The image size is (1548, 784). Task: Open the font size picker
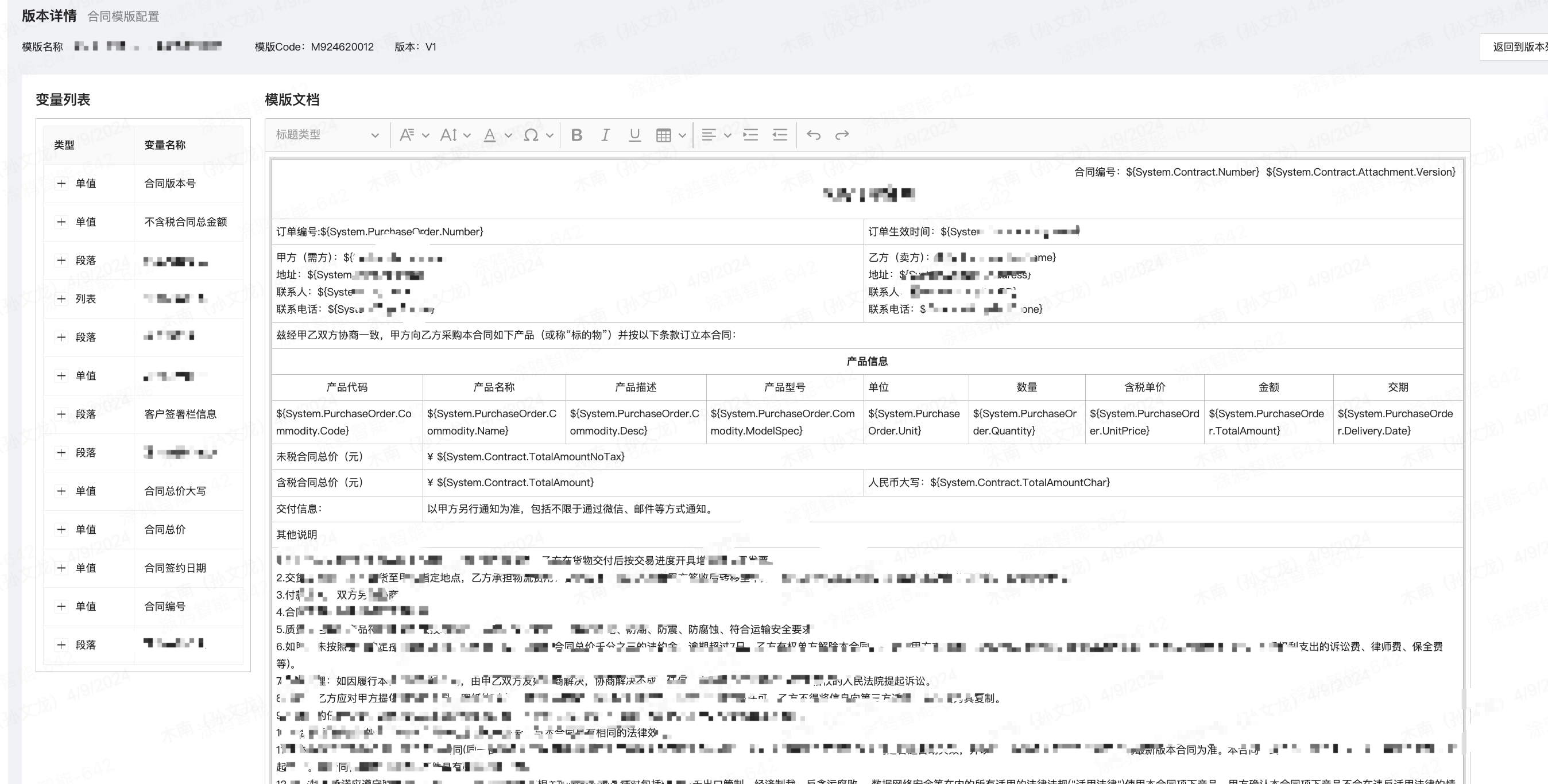455,134
